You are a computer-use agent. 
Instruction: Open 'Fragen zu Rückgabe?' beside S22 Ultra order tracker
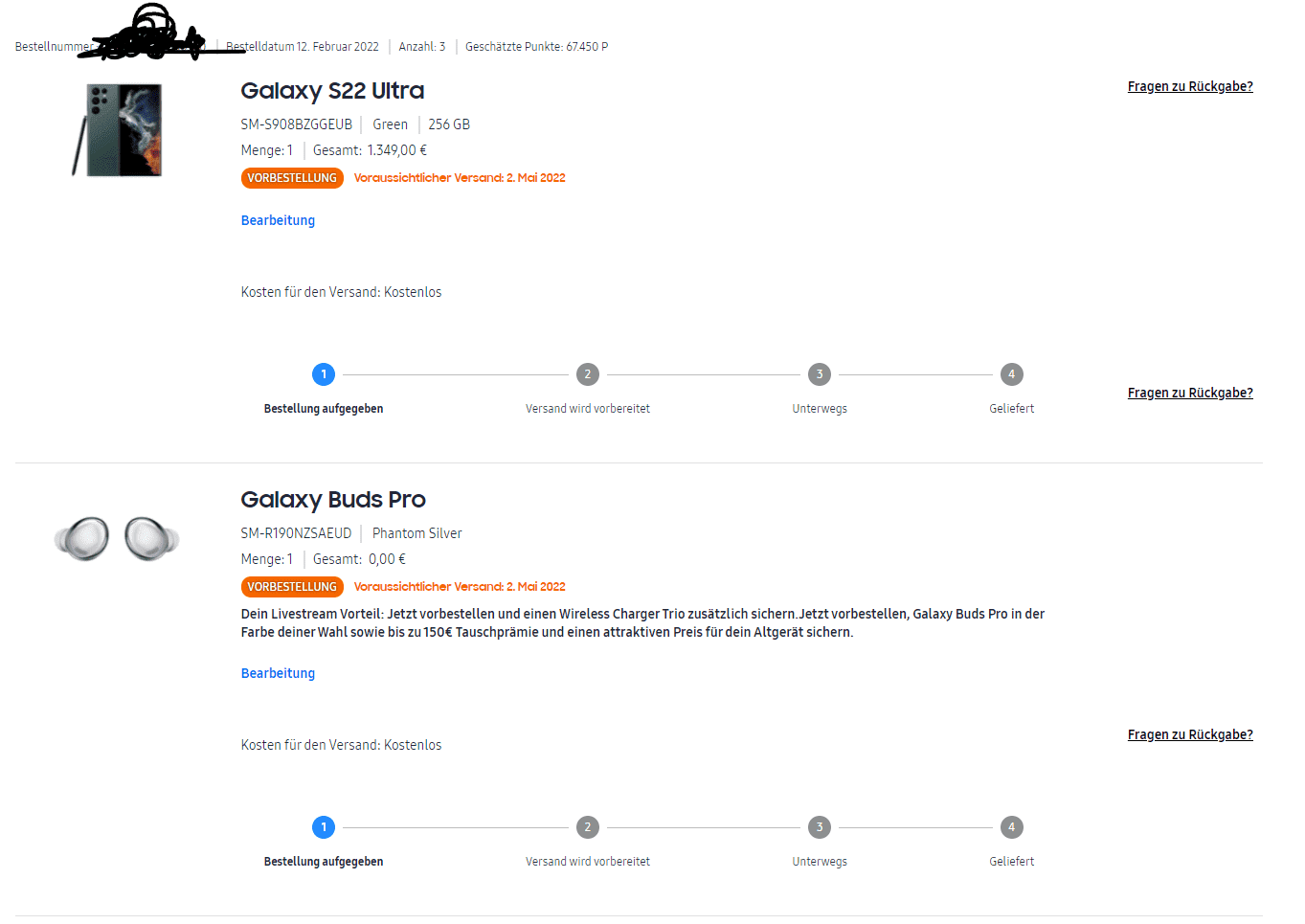(x=1190, y=393)
